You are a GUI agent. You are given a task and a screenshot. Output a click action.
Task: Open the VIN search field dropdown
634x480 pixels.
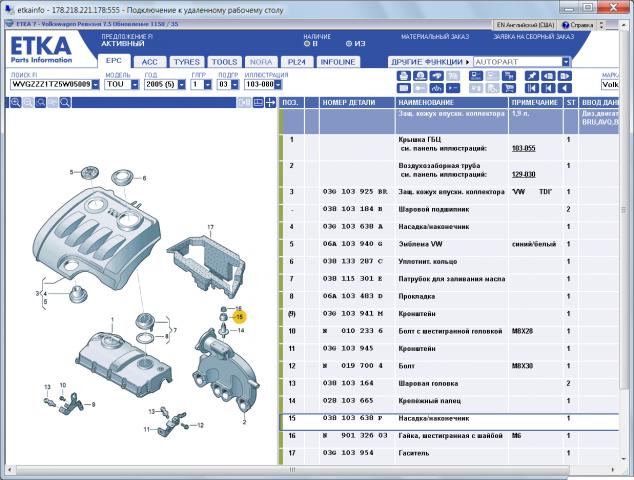95,85
